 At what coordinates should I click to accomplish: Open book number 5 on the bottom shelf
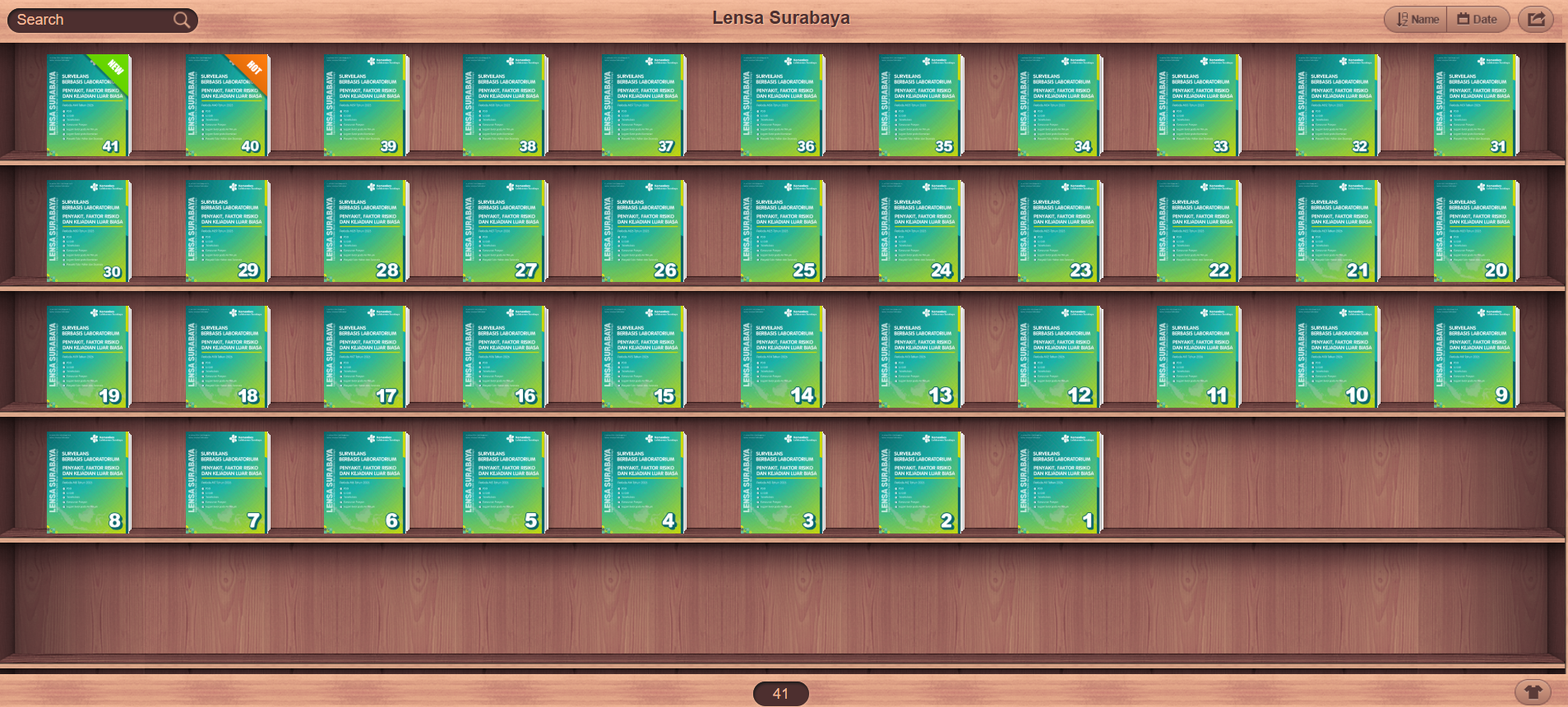click(505, 483)
